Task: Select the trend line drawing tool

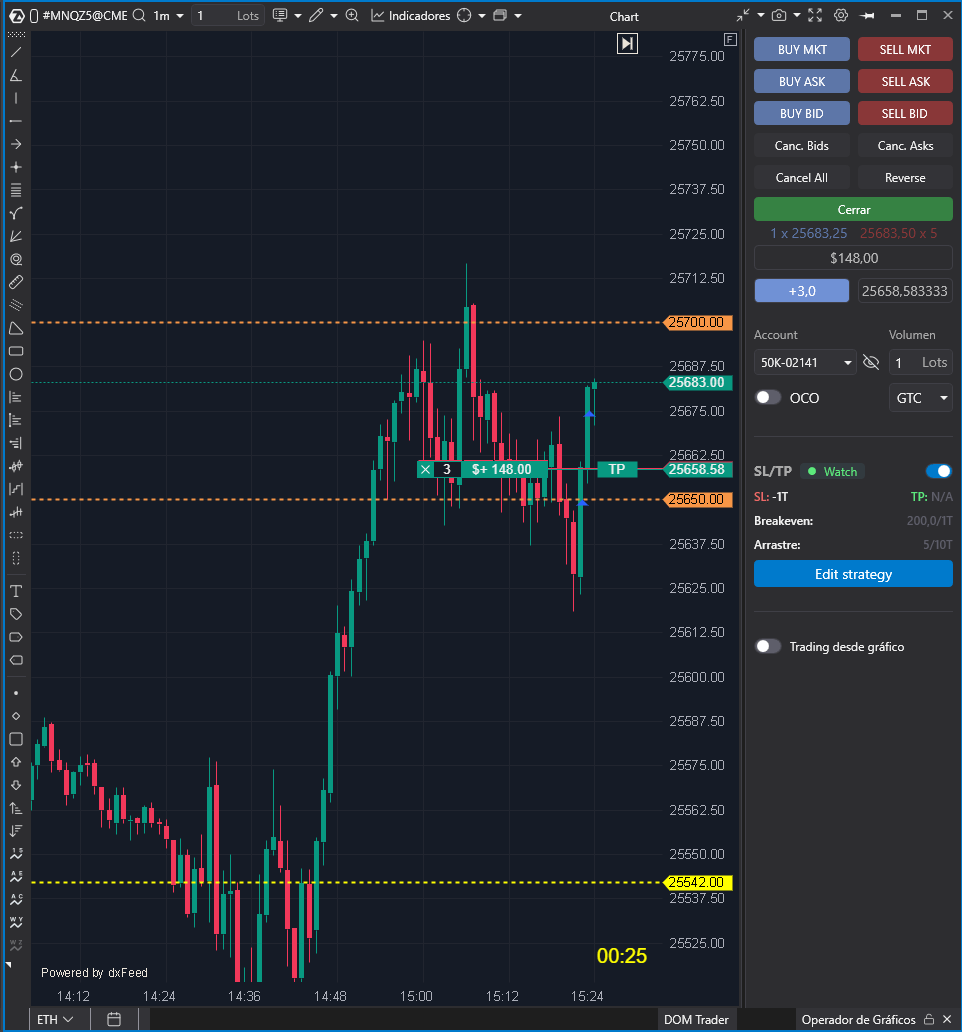Action: 16,52
